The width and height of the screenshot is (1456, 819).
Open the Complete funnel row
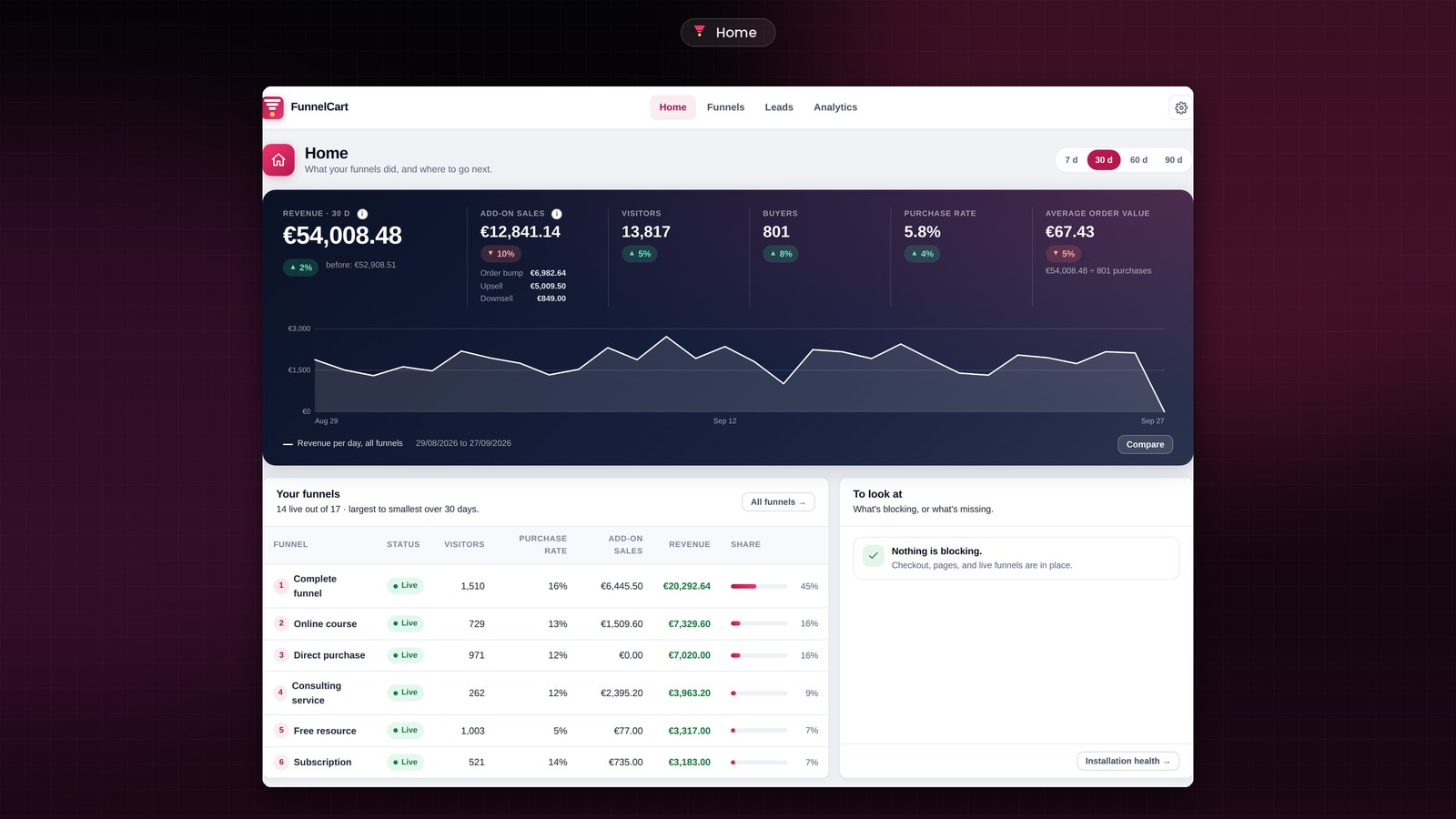click(546, 586)
